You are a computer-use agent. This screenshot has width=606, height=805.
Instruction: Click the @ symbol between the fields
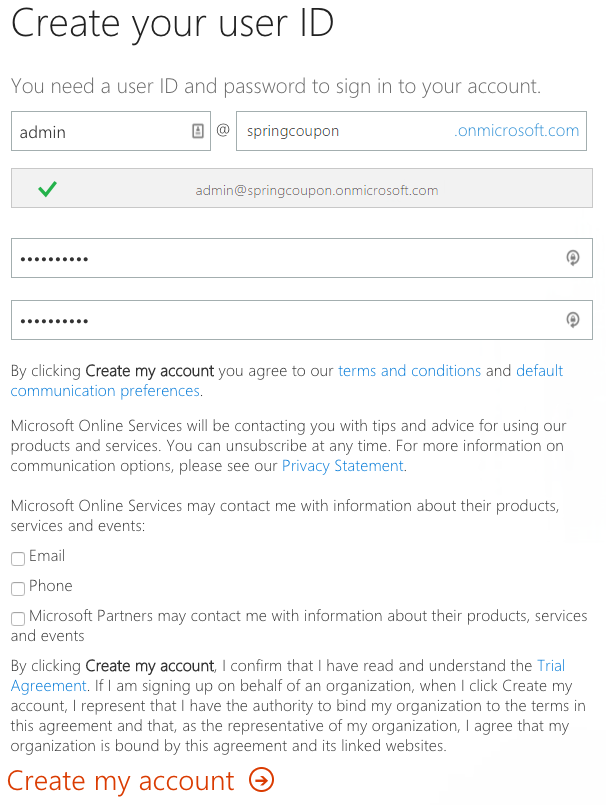tap(223, 130)
